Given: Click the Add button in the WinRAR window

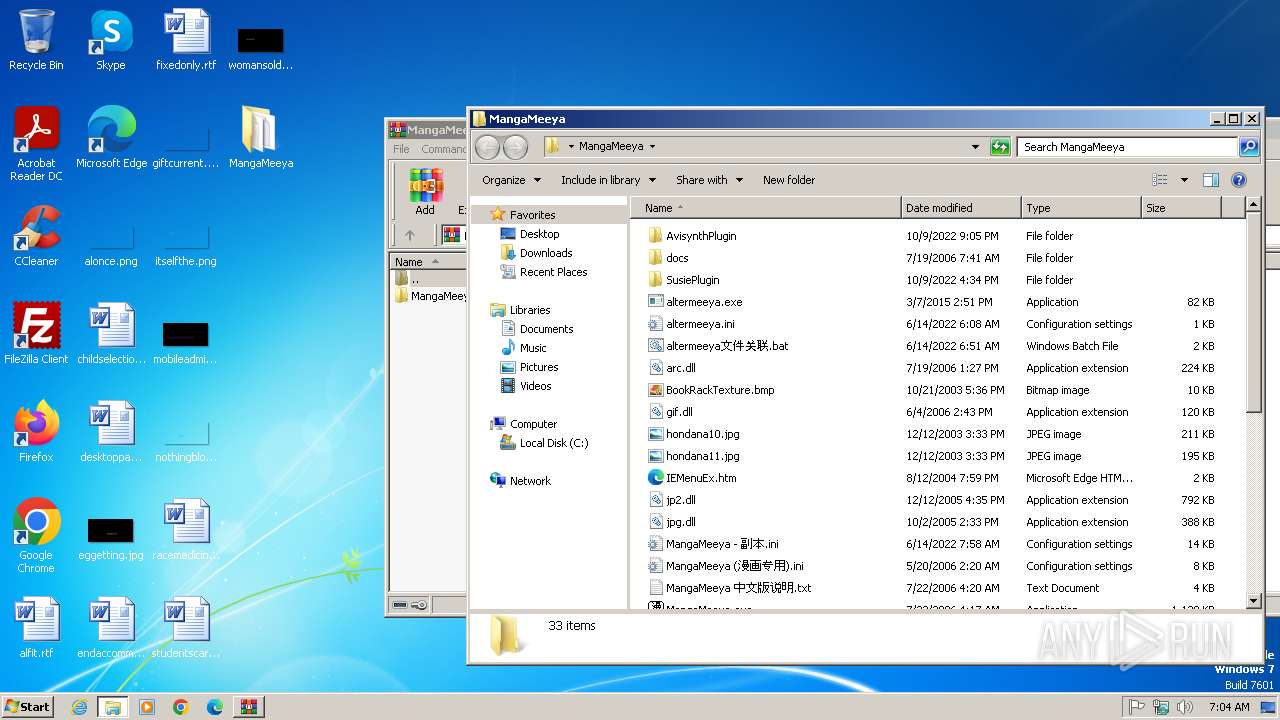Looking at the screenshot, I should point(425,192).
